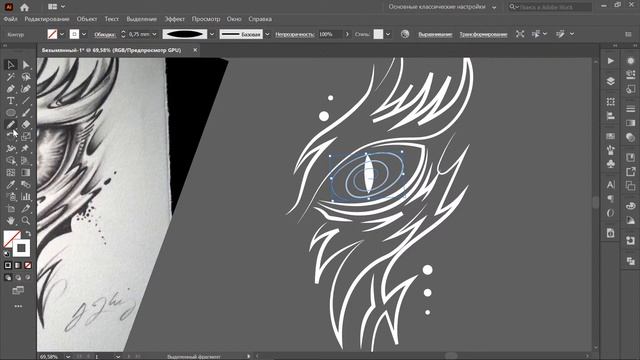This screenshot has height=360, width=640.
Task: Click the Трансформирование link
Action: [483, 35]
